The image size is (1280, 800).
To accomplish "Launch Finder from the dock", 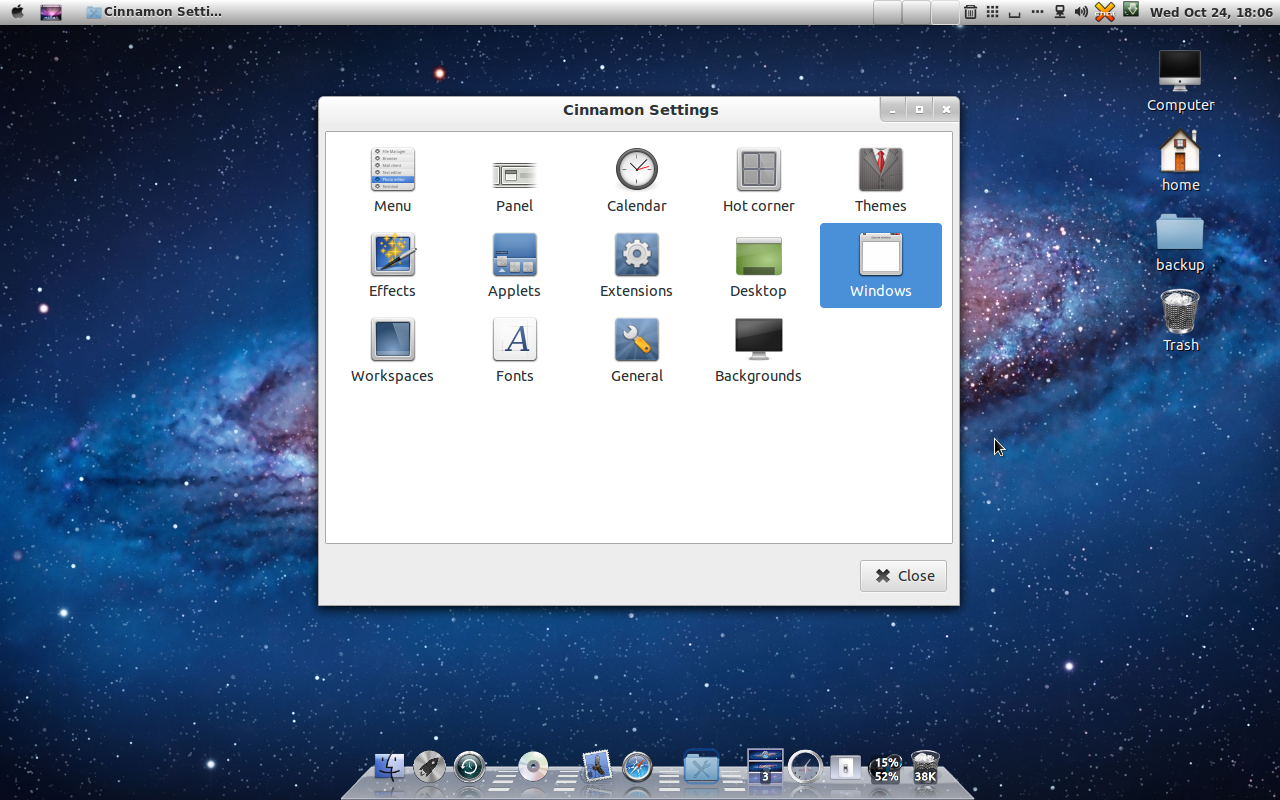I will (x=389, y=767).
